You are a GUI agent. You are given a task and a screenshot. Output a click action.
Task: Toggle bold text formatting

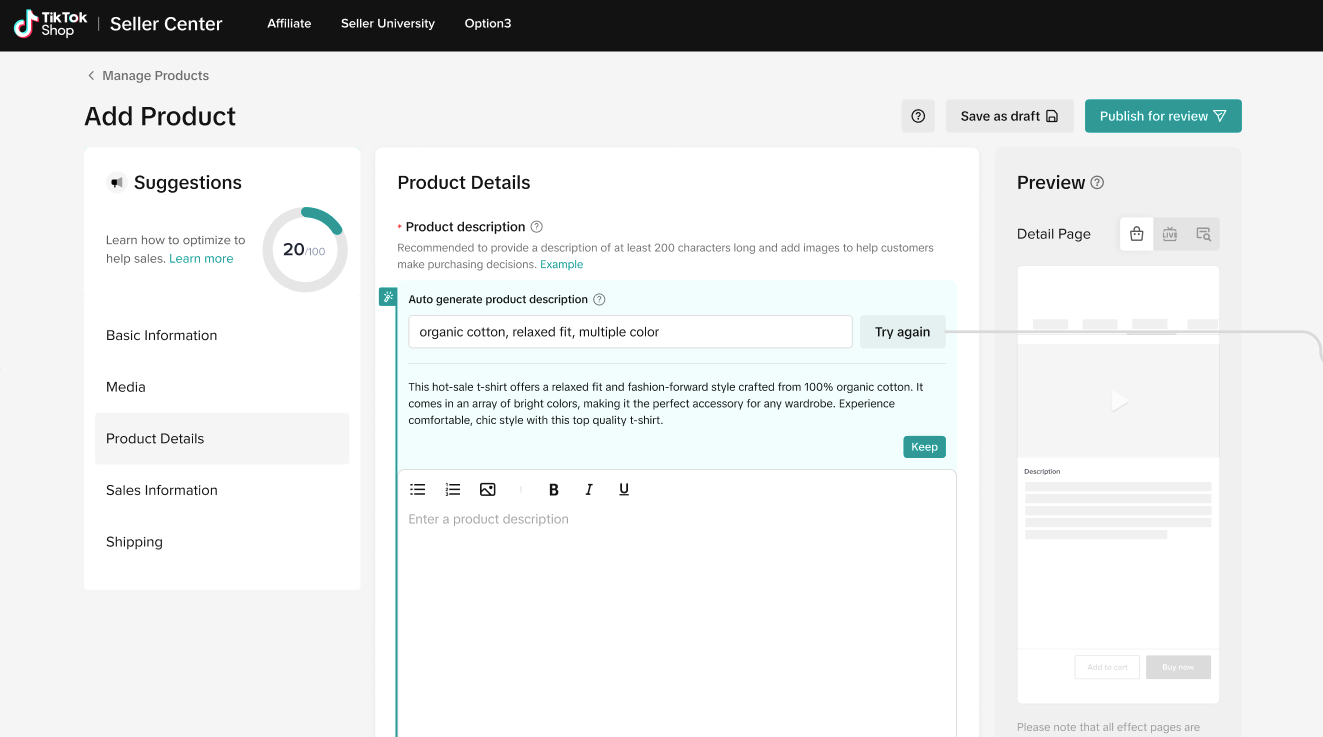point(554,489)
